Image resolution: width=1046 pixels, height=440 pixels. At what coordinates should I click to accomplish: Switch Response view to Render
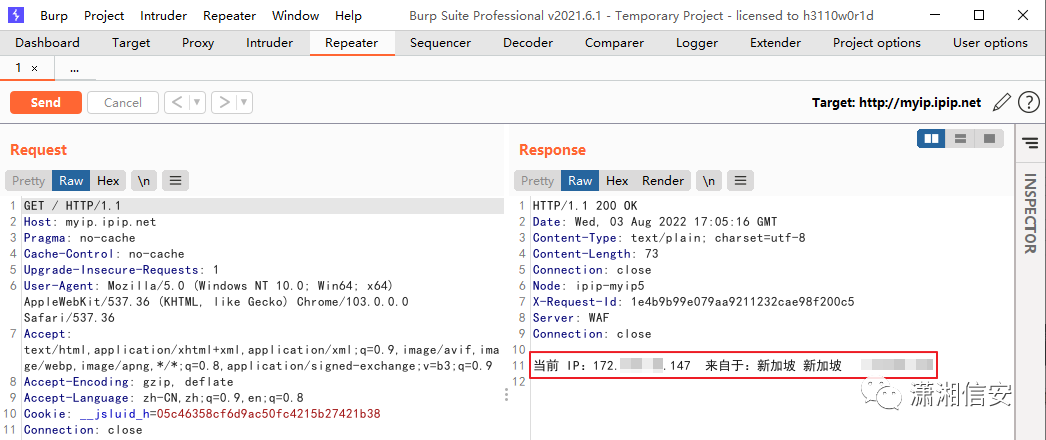(x=662, y=181)
